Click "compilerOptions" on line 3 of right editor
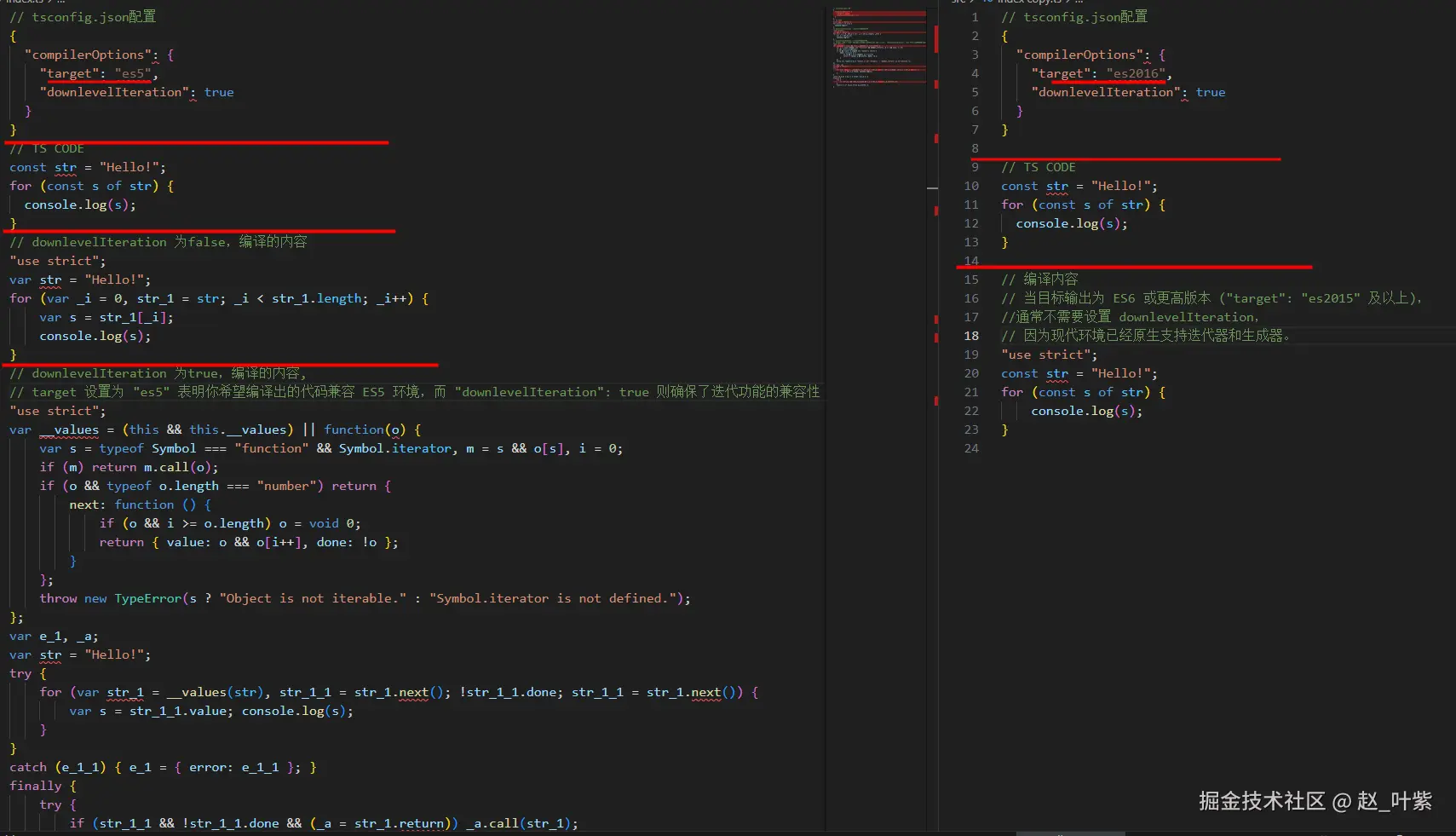 (x=1079, y=55)
